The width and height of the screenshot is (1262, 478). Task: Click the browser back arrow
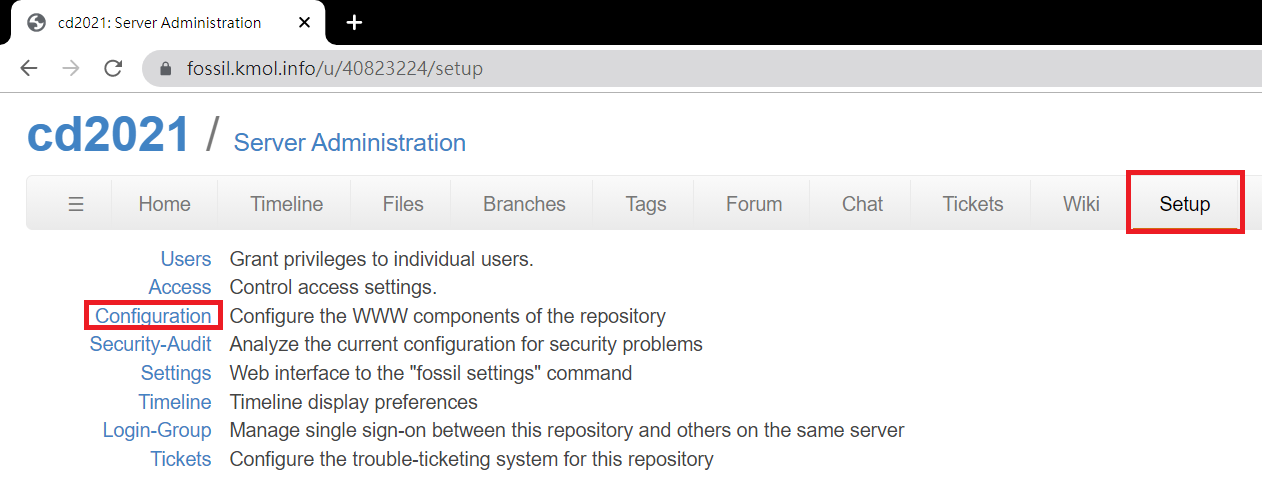(x=29, y=69)
